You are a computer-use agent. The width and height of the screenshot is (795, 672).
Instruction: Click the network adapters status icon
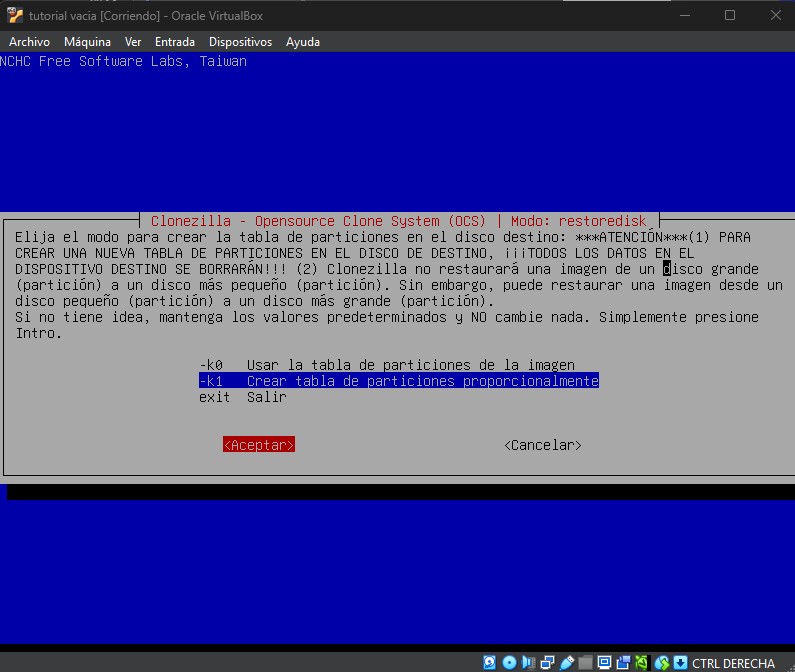tap(547, 662)
